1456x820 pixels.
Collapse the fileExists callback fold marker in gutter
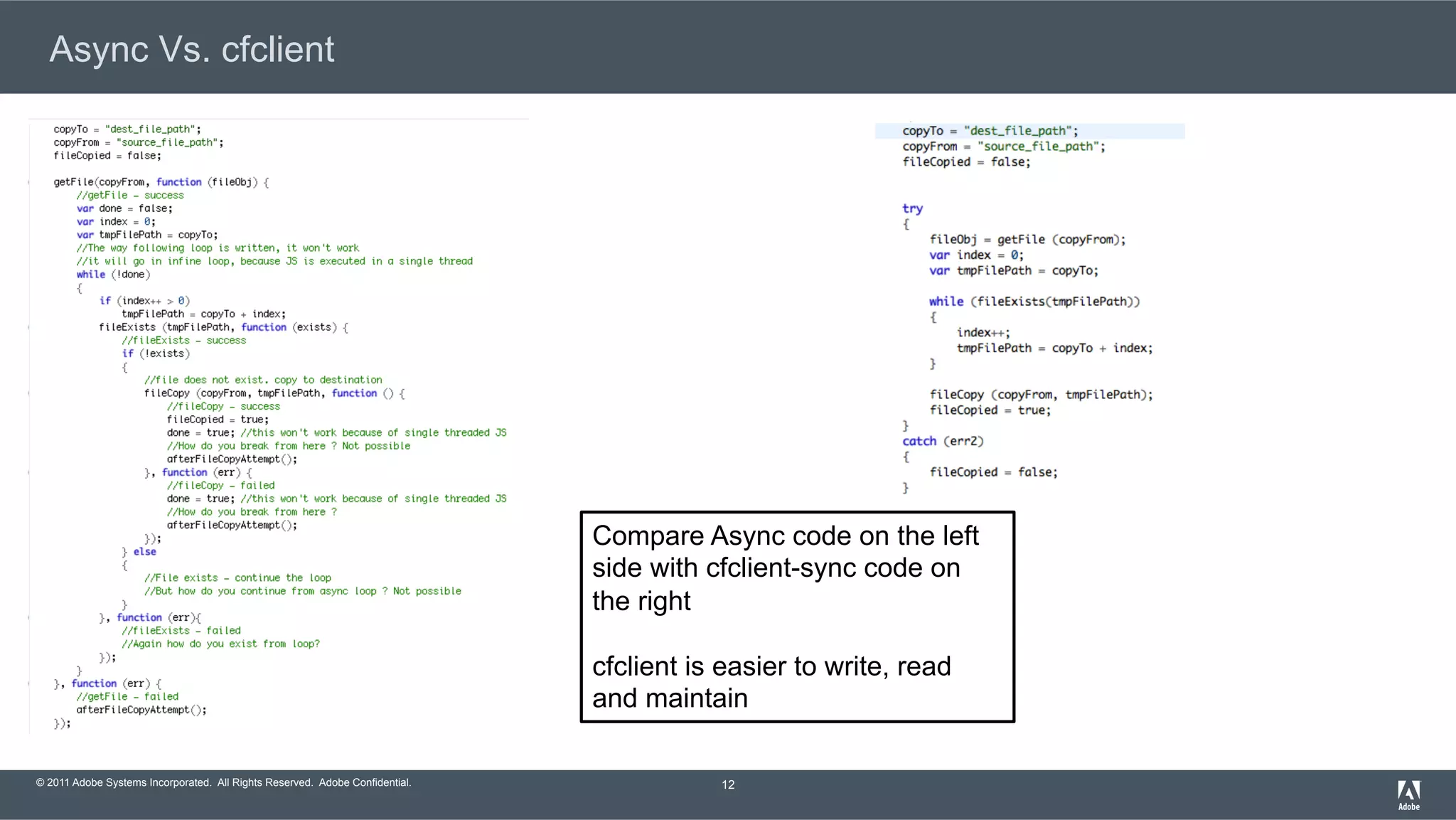point(29,328)
